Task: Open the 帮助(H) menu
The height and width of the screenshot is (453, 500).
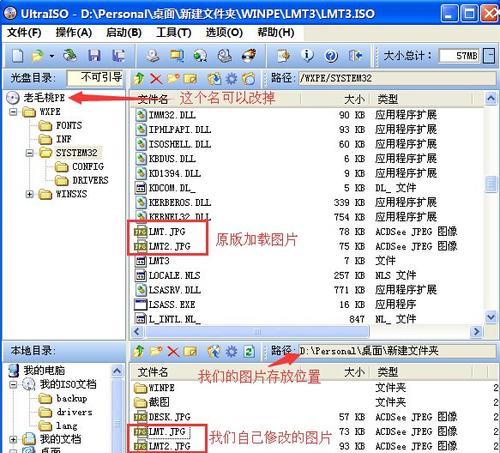Action: (276, 32)
